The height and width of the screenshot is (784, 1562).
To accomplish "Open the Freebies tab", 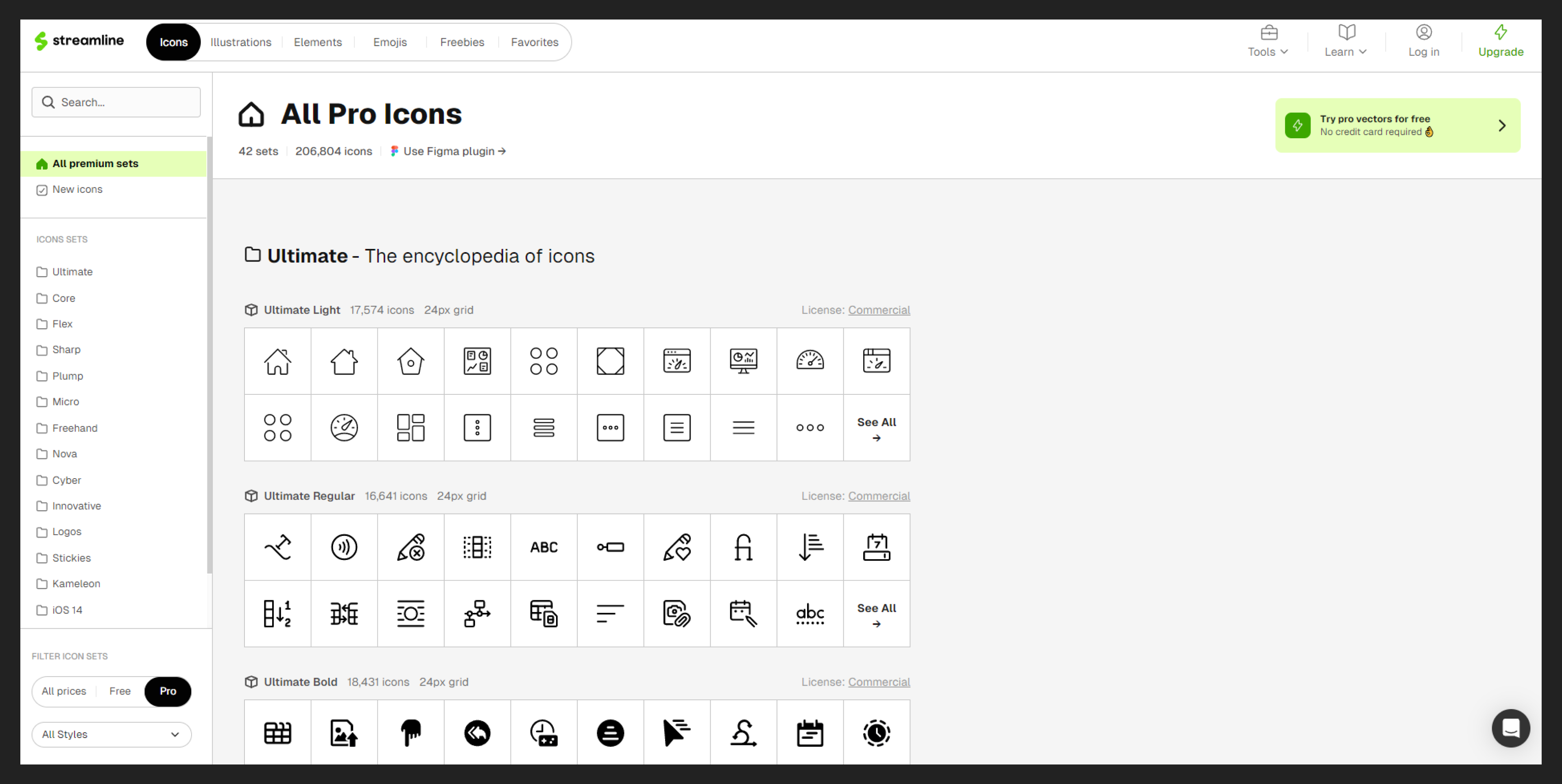I will click(x=461, y=42).
